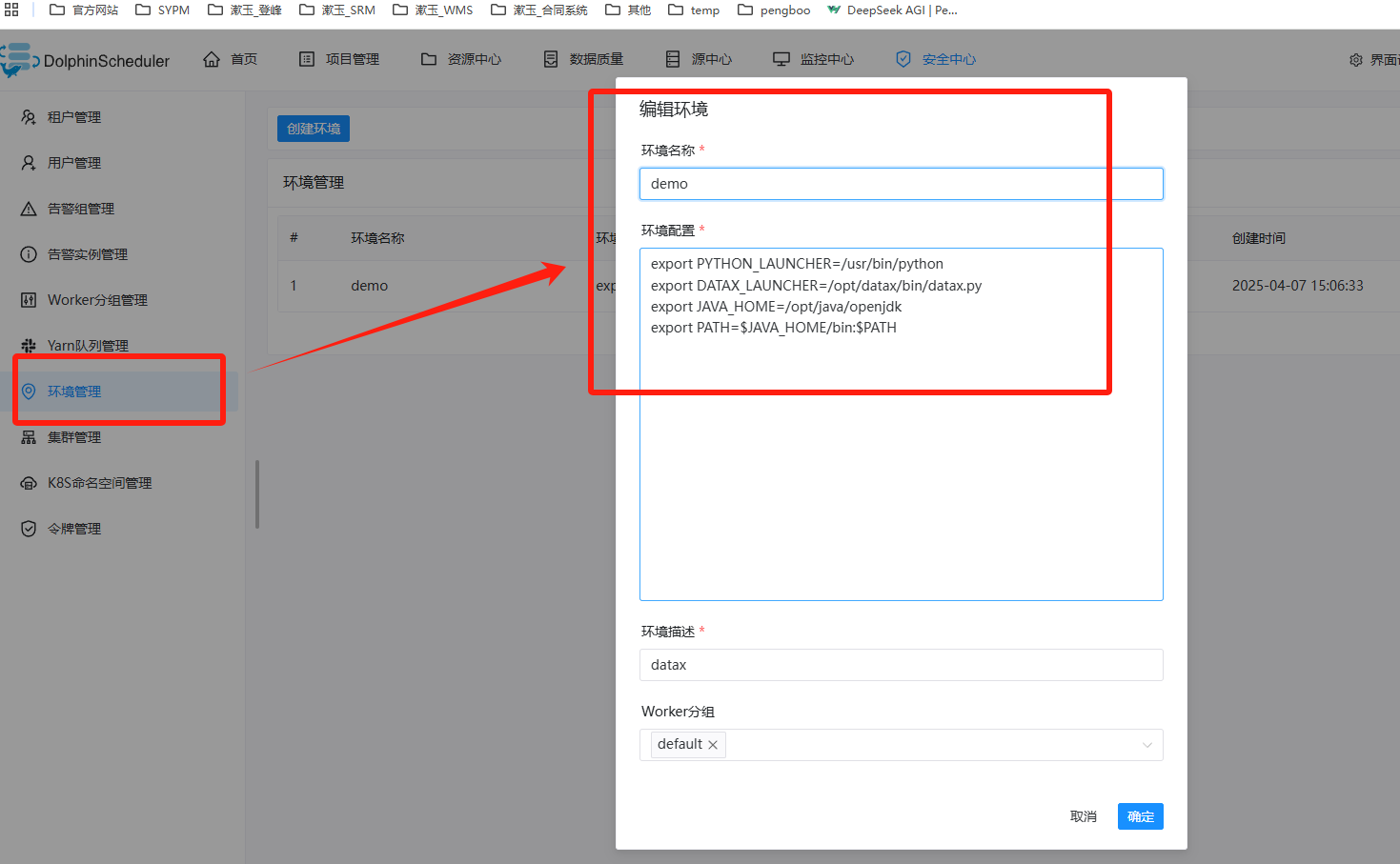Viewport: 1400px width, 864px height.
Task: Expand the Worker group dropdown arrow
Action: pyautogui.click(x=1146, y=745)
